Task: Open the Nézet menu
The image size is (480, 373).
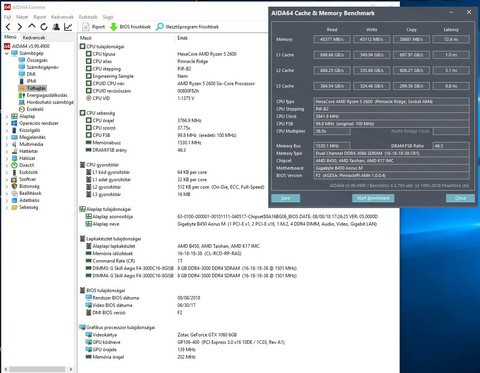Action: pyautogui.click(x=22, y=17)
